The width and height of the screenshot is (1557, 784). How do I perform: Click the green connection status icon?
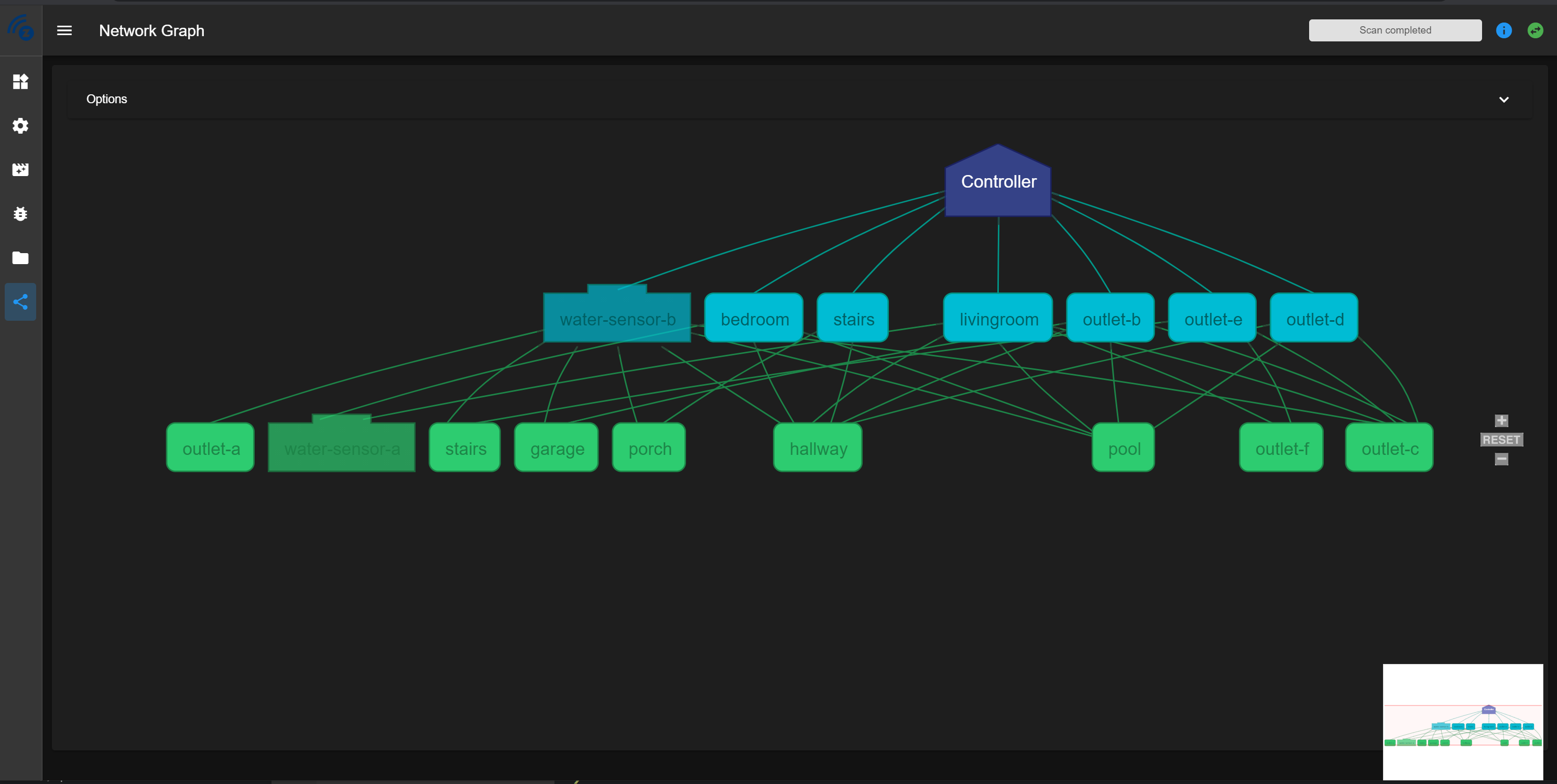pyautogui.click(x=1534, y=30)
